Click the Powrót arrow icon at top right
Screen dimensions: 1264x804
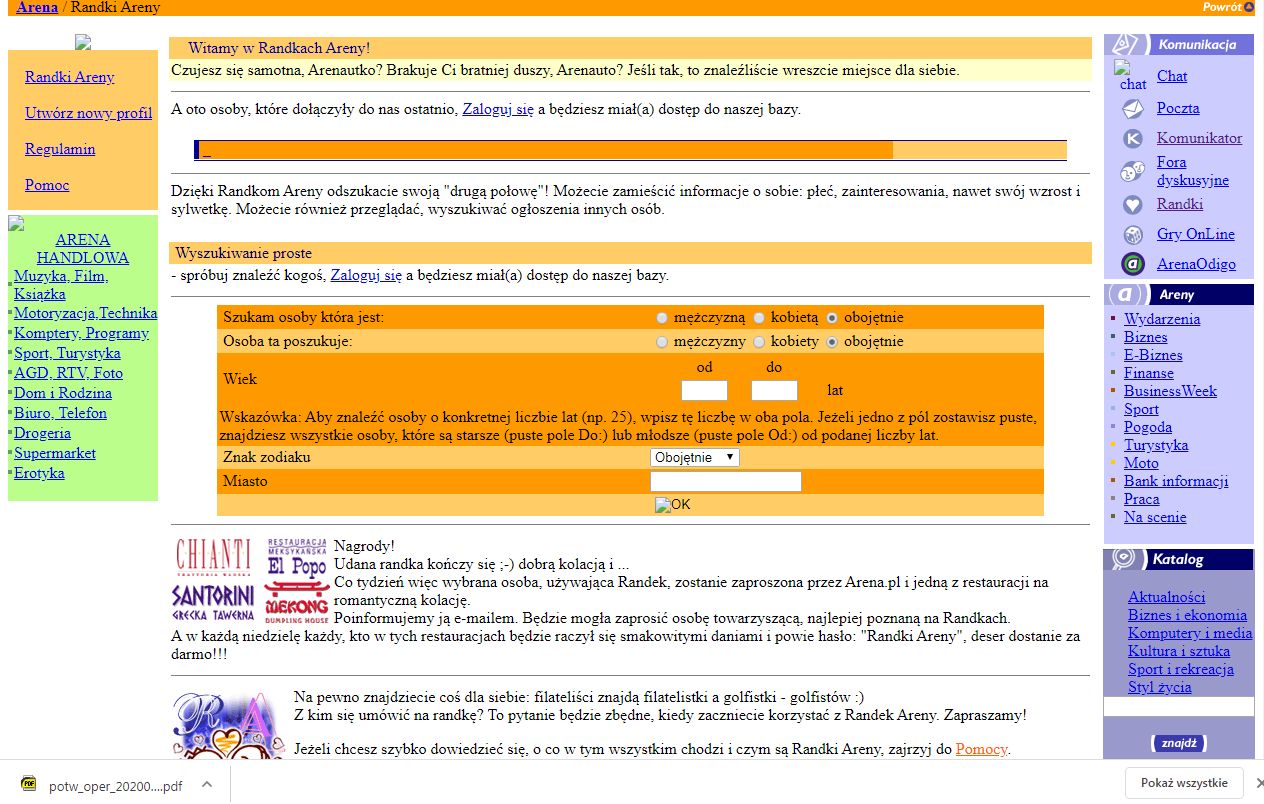tap(1249, 7)
